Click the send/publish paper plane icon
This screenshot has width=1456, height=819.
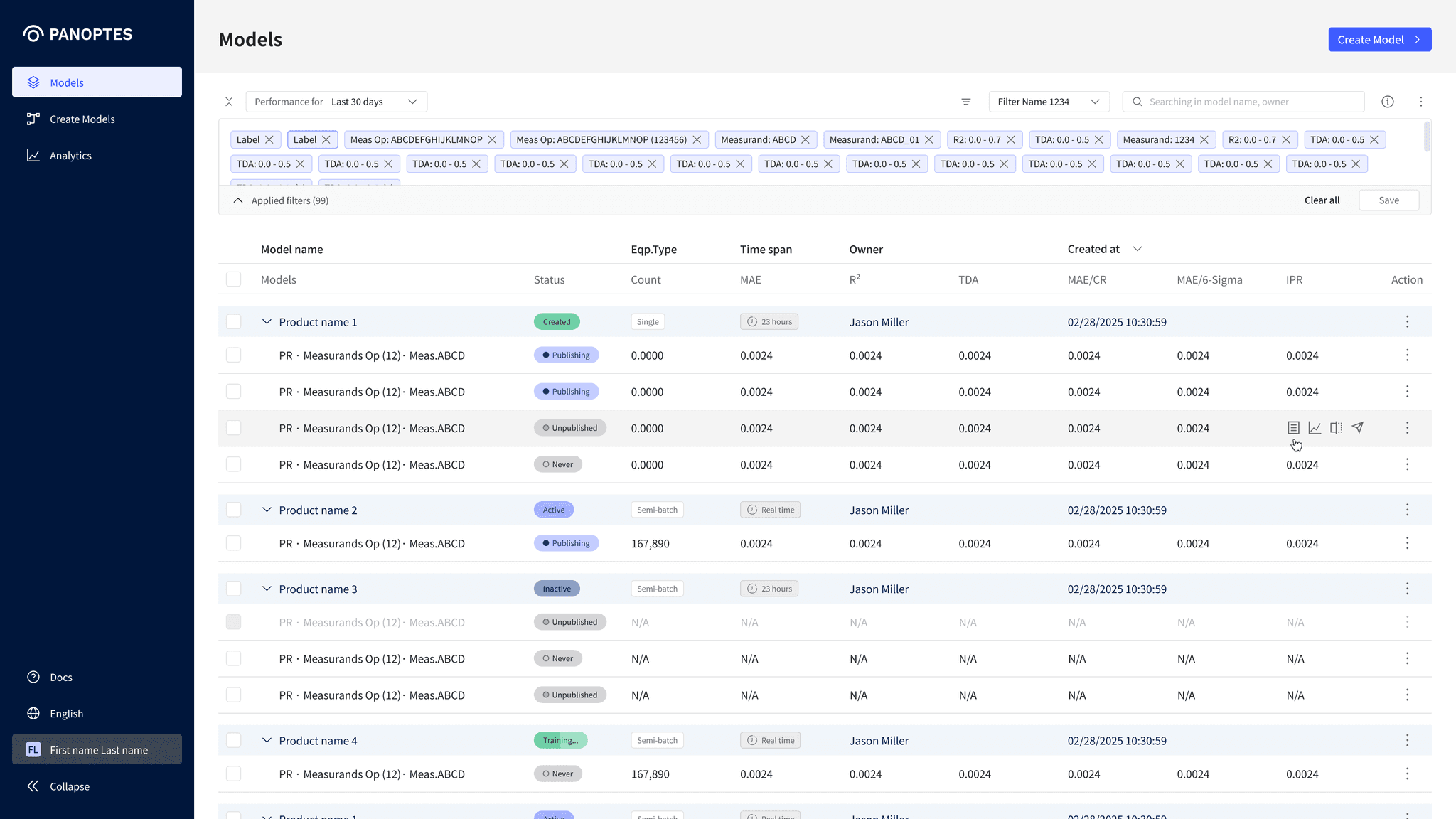tap(1358, 428)
